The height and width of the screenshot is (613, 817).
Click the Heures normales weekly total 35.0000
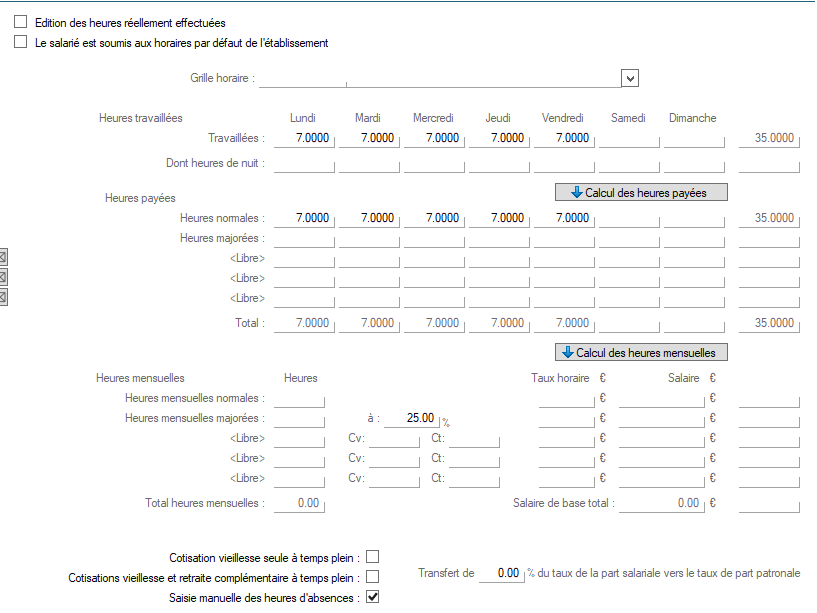point(769,218)
